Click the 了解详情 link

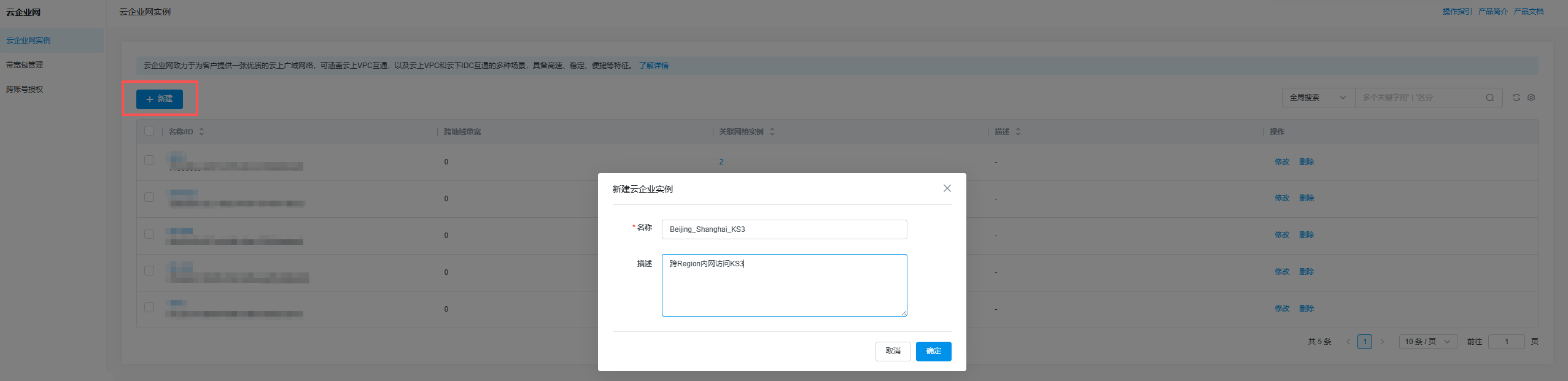click(x=654, y=66)
